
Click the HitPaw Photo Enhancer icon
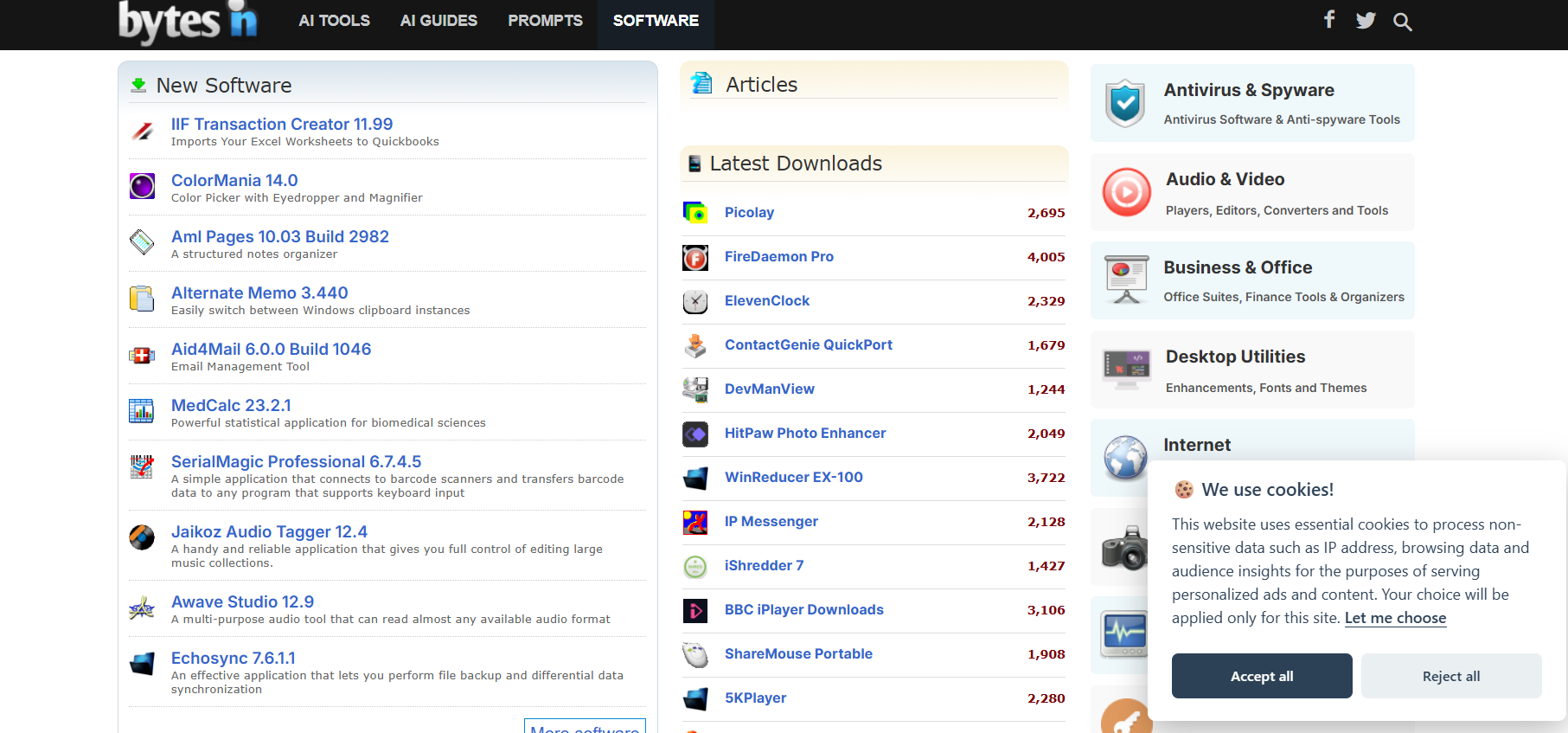[695, 434]
